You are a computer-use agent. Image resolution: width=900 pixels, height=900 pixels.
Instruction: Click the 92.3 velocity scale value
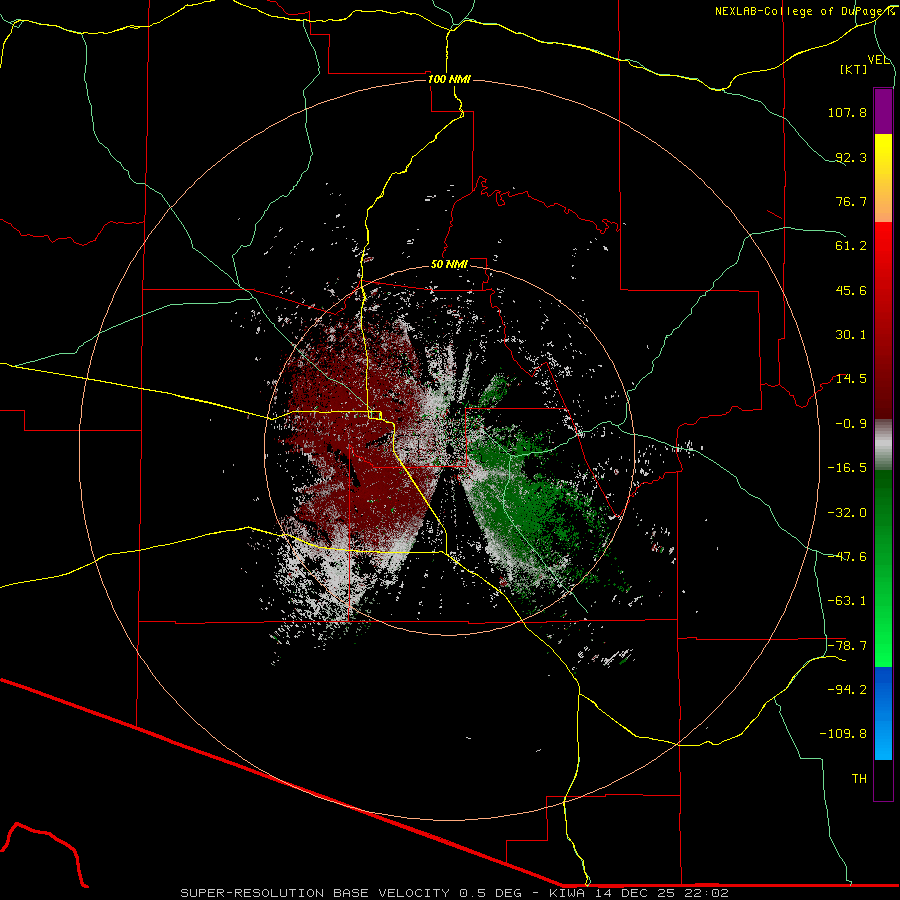click(851, 157)
